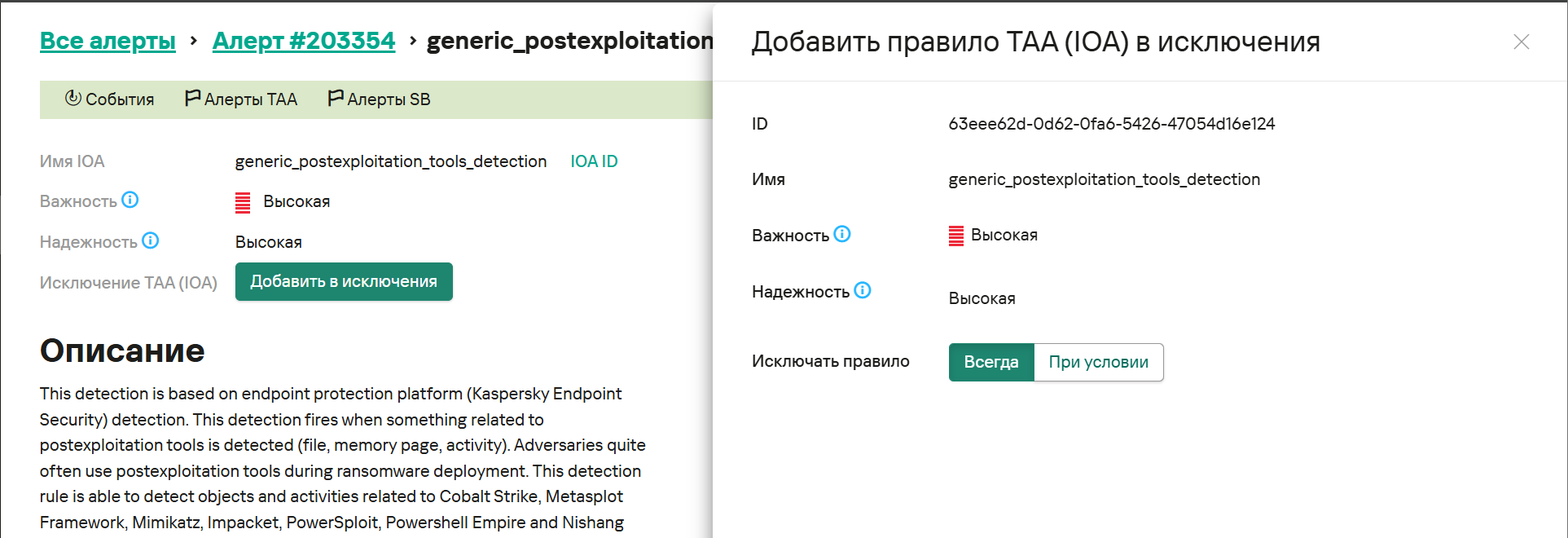Show Надежность info tooltip in exclusion panel
The height and width of the screenshot is (538, 1568).
click(863, 290)
